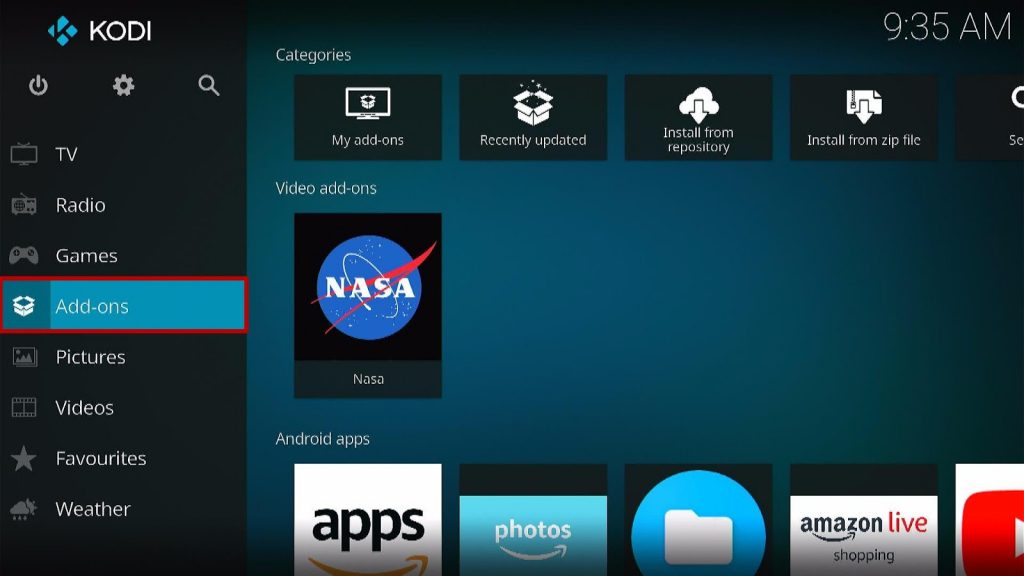The height and width of the screenshot is (576, 1024).
Task: Click the star Favourites icon
Action: click(24, 458)
